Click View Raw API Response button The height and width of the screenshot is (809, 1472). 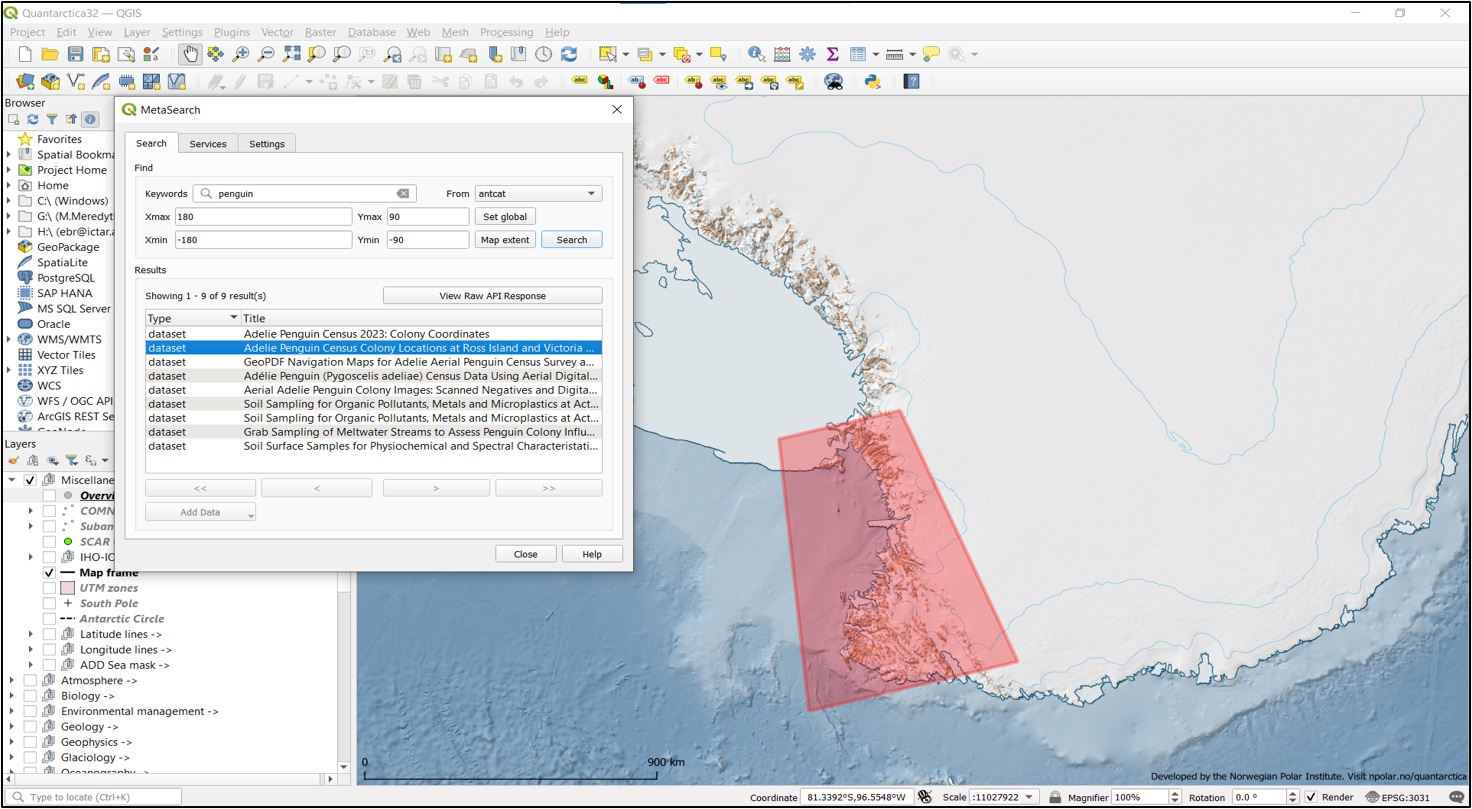point(492,296)
